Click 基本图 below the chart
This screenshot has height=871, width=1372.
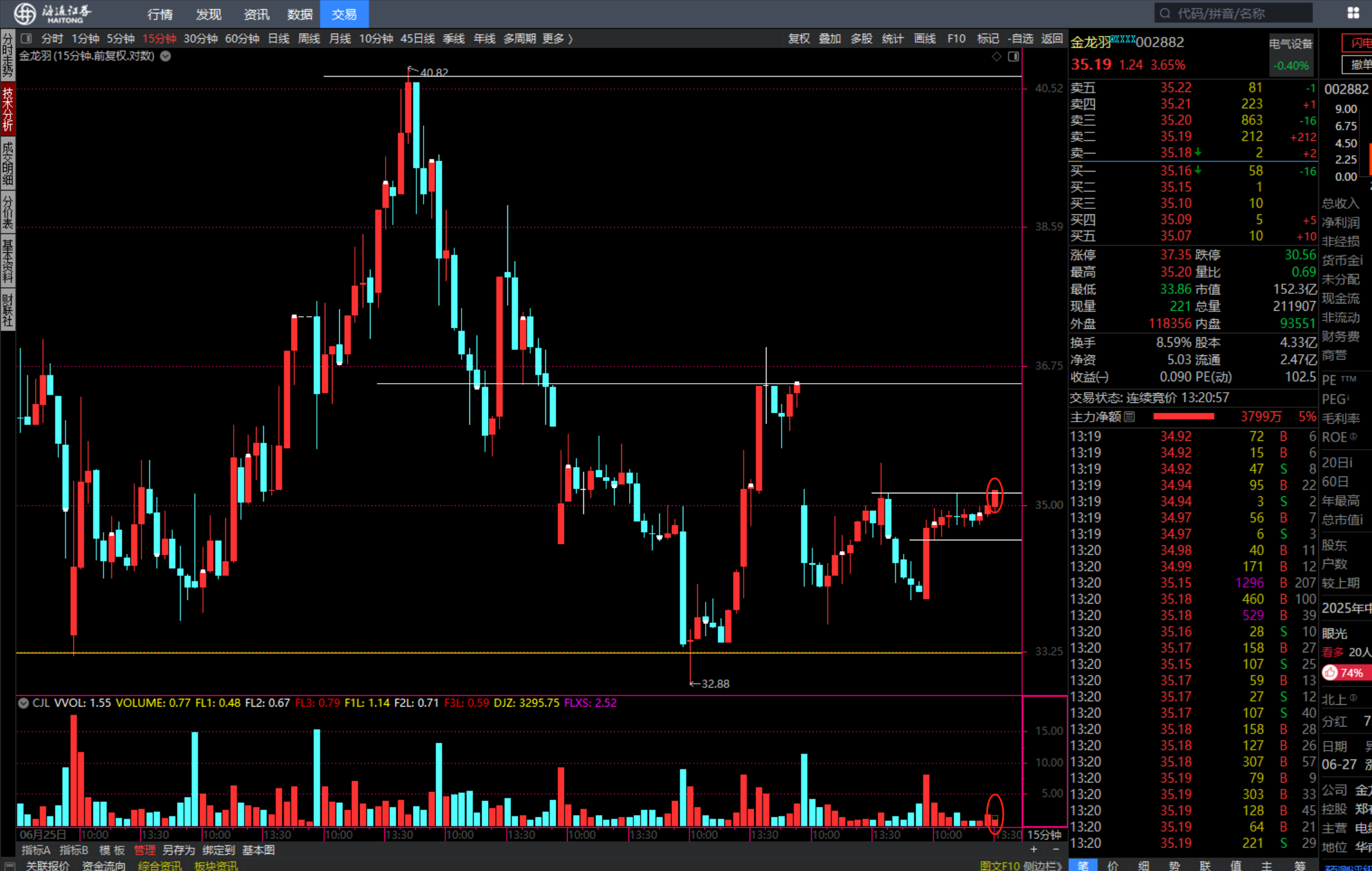click(x=258, y=850)
